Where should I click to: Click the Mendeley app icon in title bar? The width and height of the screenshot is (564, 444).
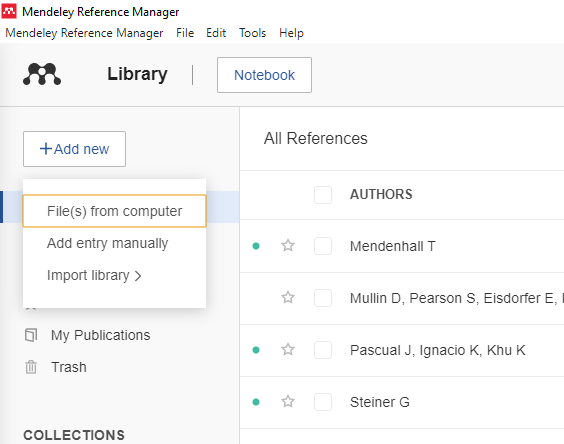[9, 11]
